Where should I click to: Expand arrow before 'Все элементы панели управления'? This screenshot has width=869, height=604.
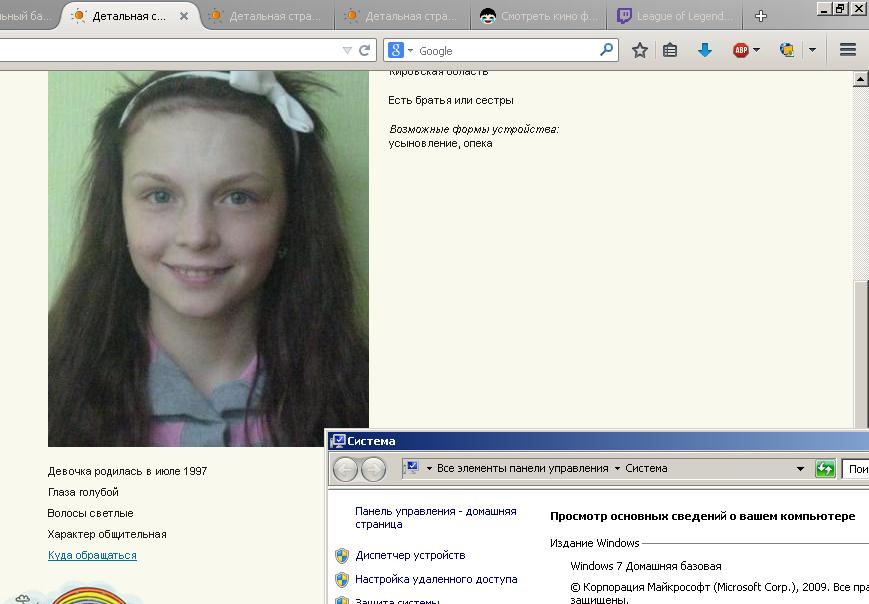pyautogui.click(x=429, y=469)
